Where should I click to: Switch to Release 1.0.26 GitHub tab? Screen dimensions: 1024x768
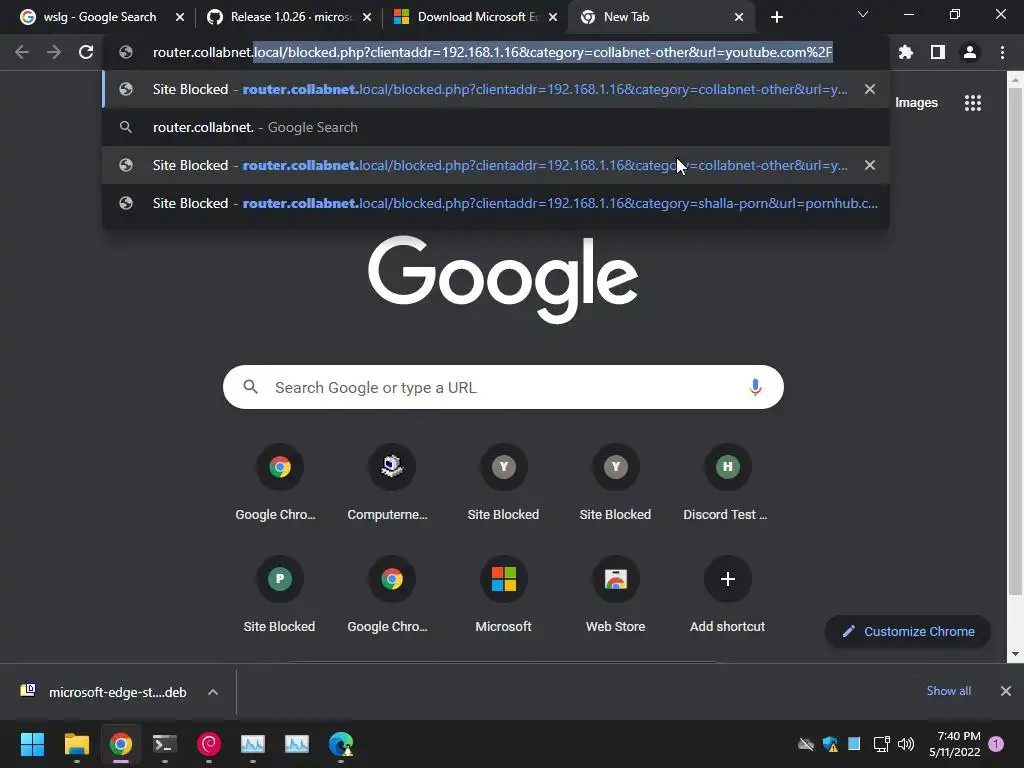click(287, 17)
